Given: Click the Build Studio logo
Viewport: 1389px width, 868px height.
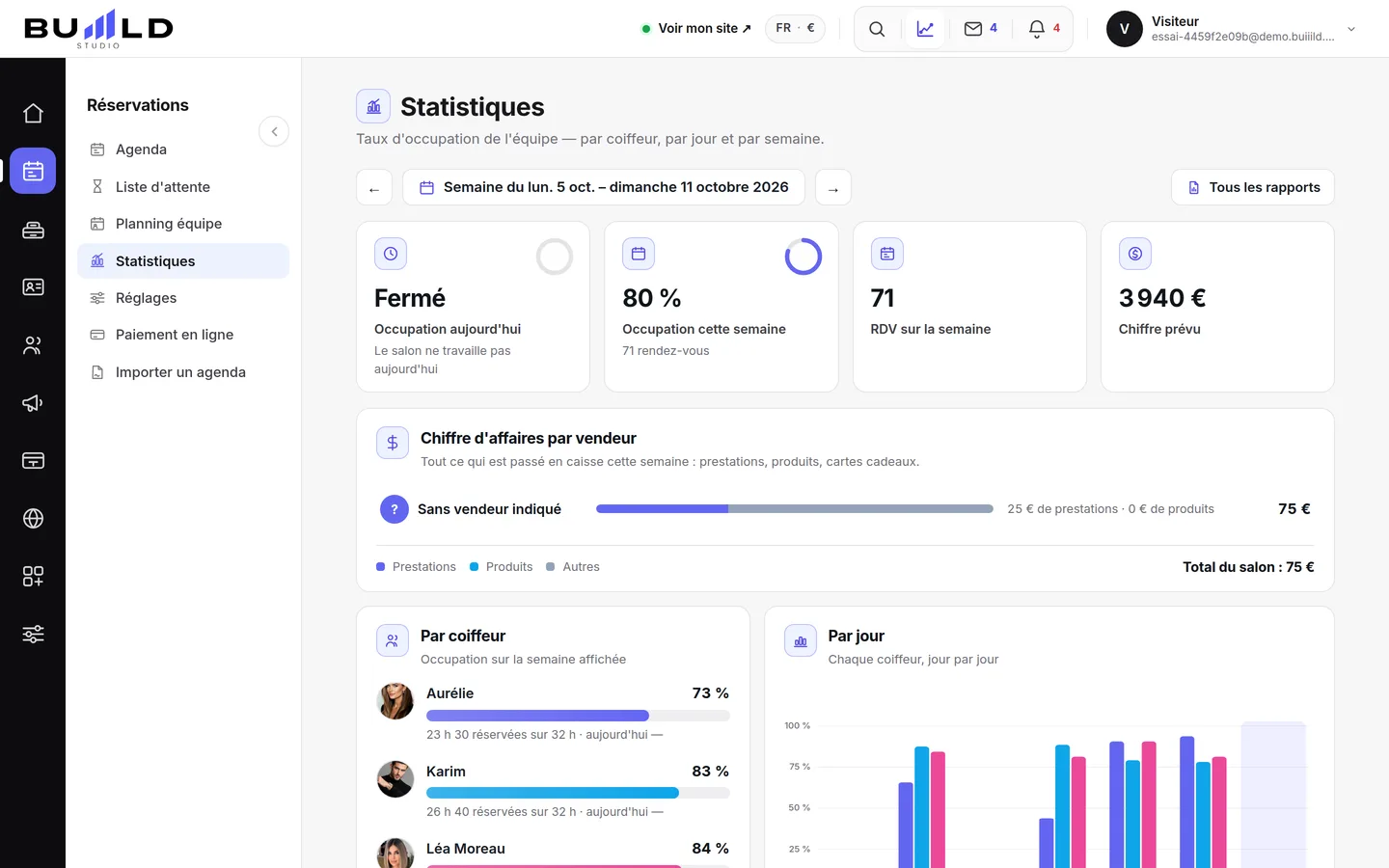Looking at the screenshot, I should coord(98,29).
